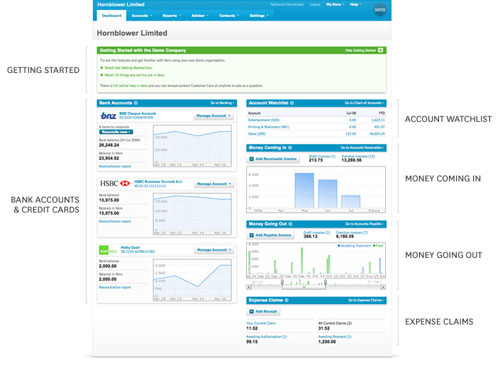500x367 pixels.
Task: Click the BNZ bank logo
Action: click(x=108, y=116)
